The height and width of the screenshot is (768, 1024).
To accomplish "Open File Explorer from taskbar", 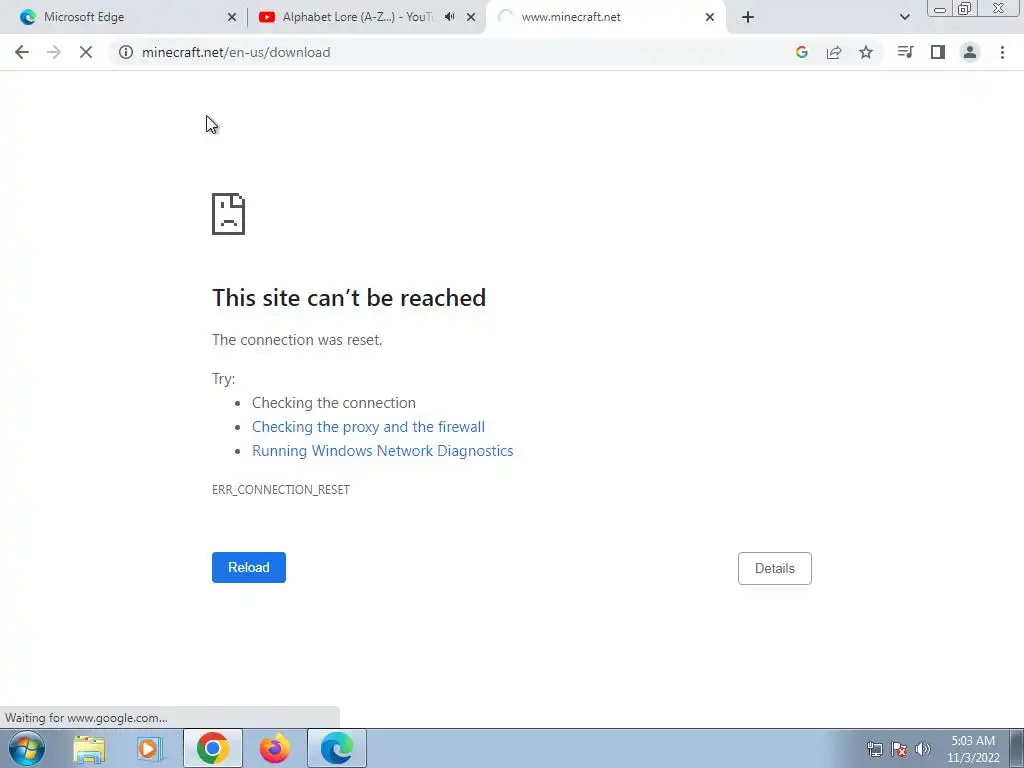I will (89, 748).
